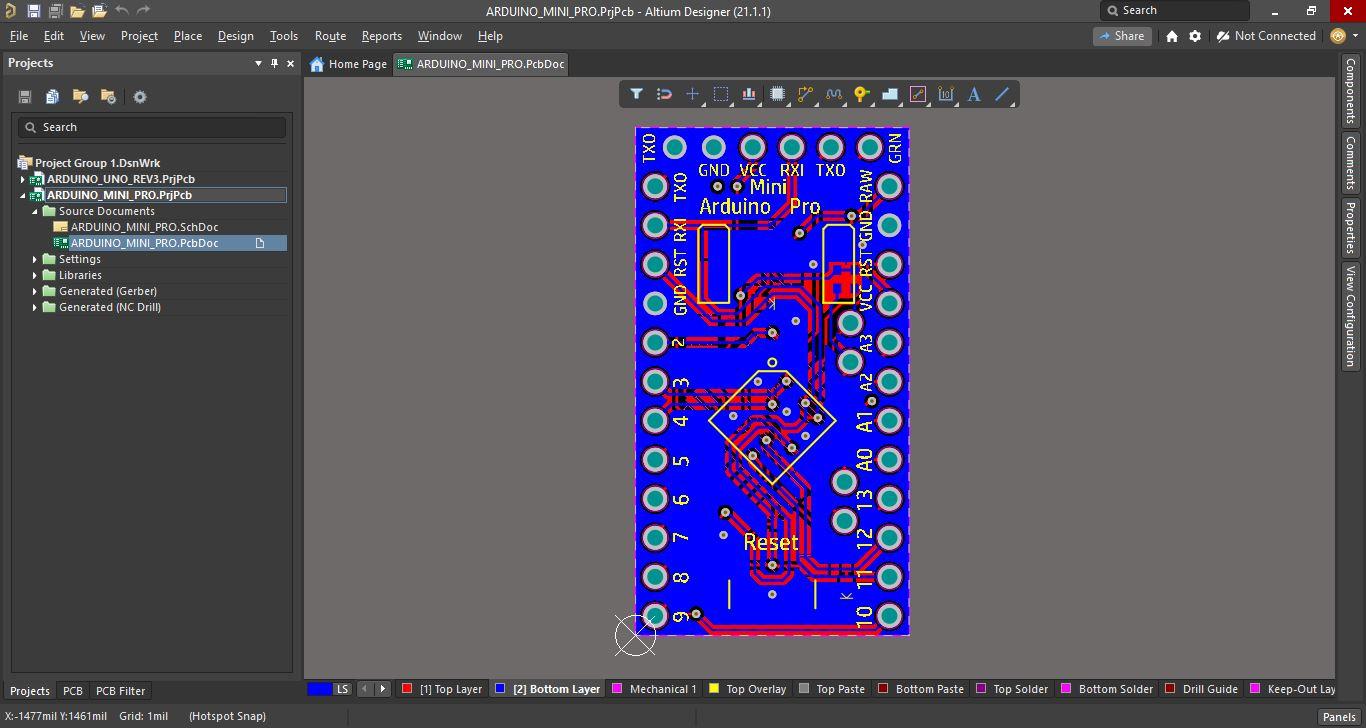Screen dimensions: 1366x728
Task: Select the Place Dimension tool
Action: [x=946, y=94]
